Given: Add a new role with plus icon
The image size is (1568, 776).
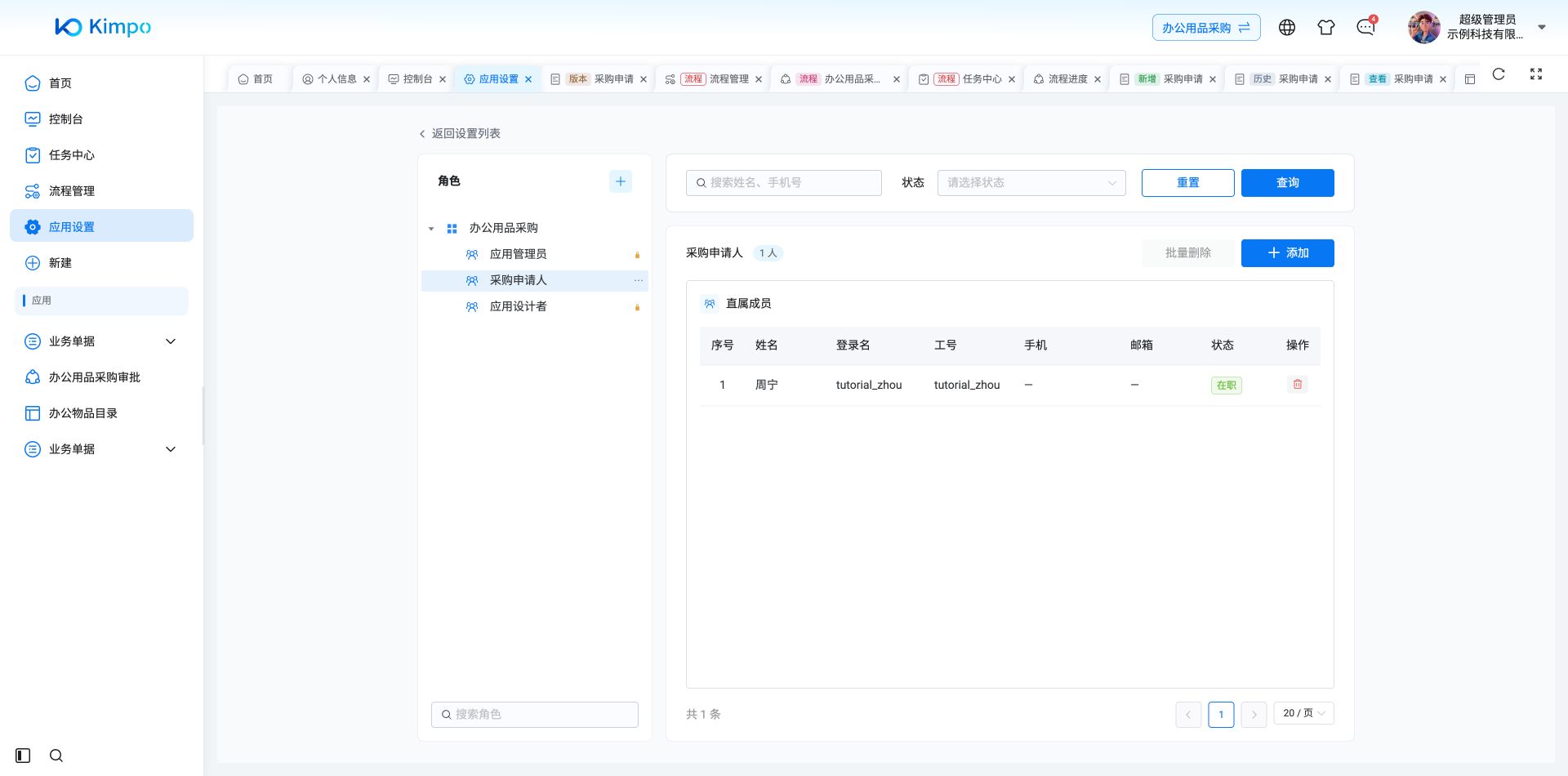Looking at the screenshot, I should [621, 181].
